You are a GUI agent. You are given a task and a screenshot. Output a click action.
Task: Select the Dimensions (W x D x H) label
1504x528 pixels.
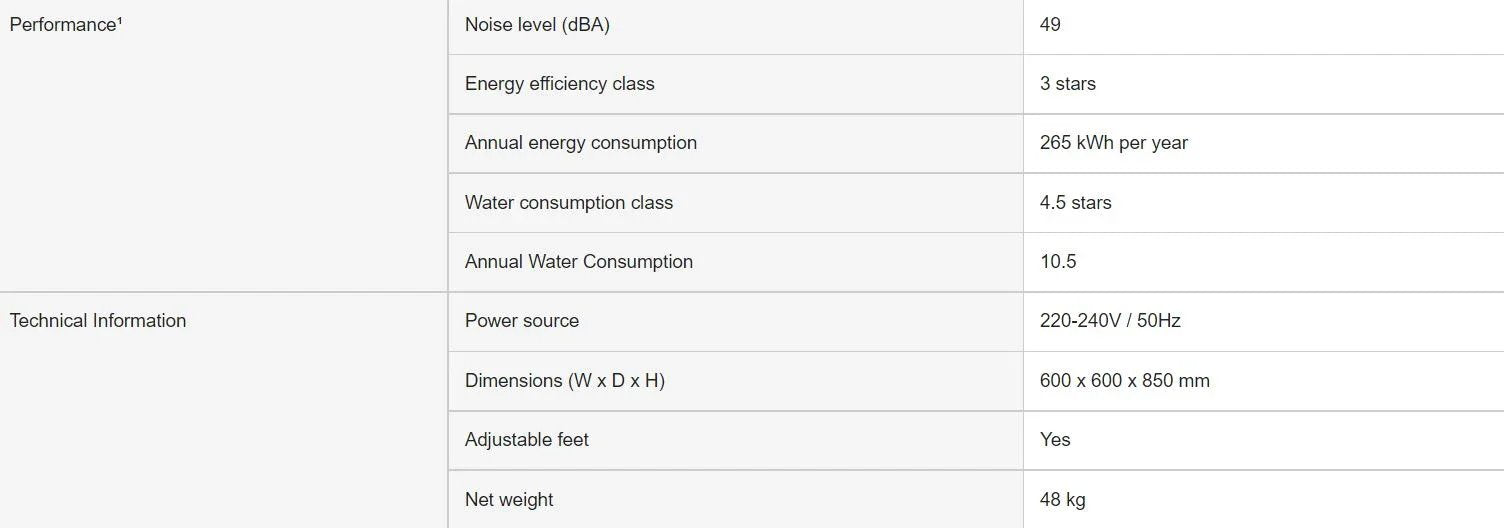[564, 381]
